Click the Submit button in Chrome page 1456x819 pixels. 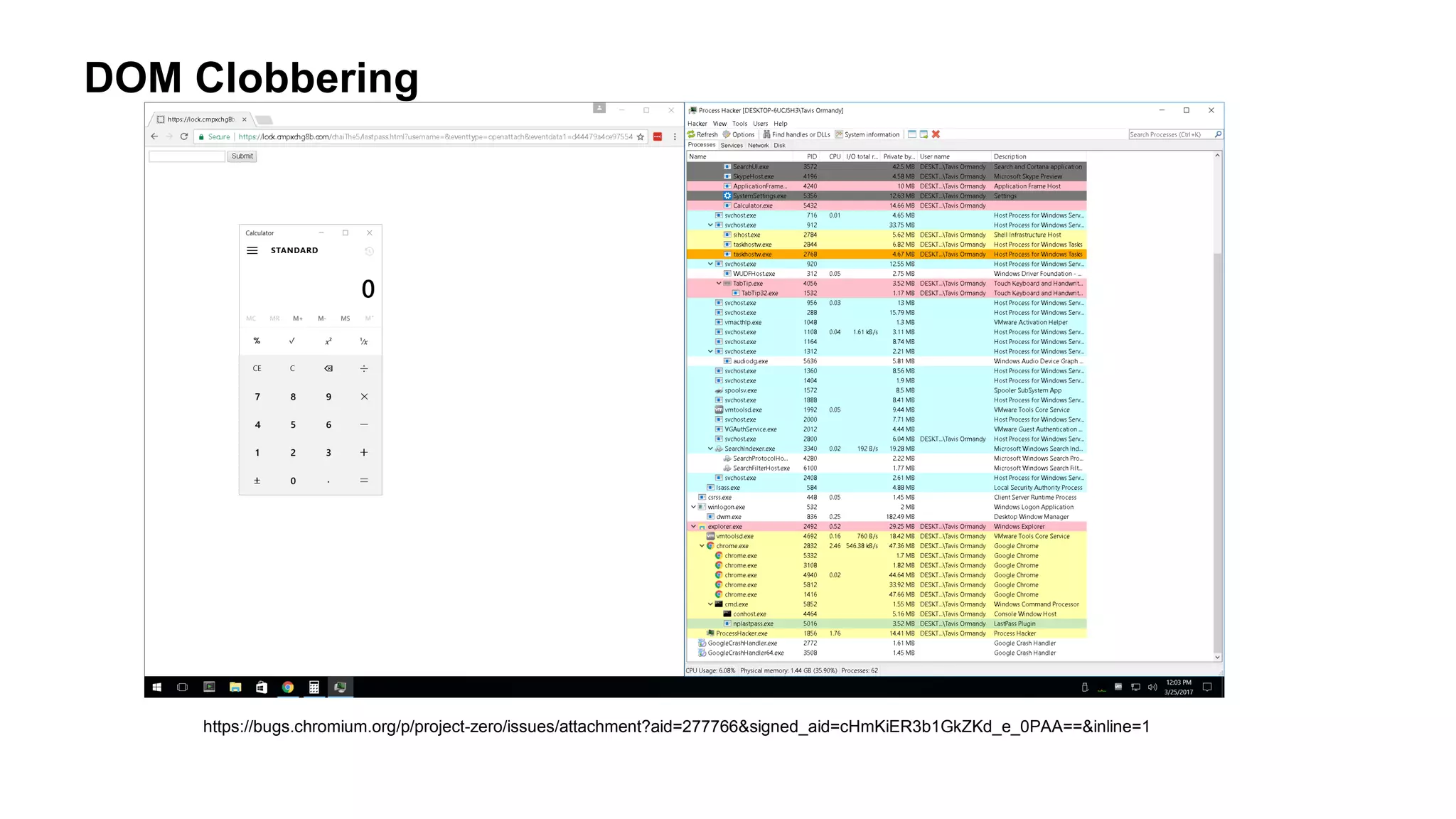242,156
